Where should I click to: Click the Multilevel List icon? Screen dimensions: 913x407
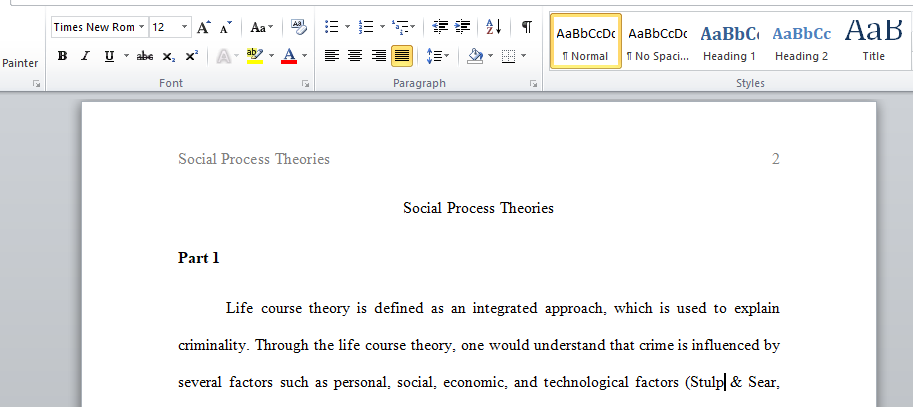point(400,27)
